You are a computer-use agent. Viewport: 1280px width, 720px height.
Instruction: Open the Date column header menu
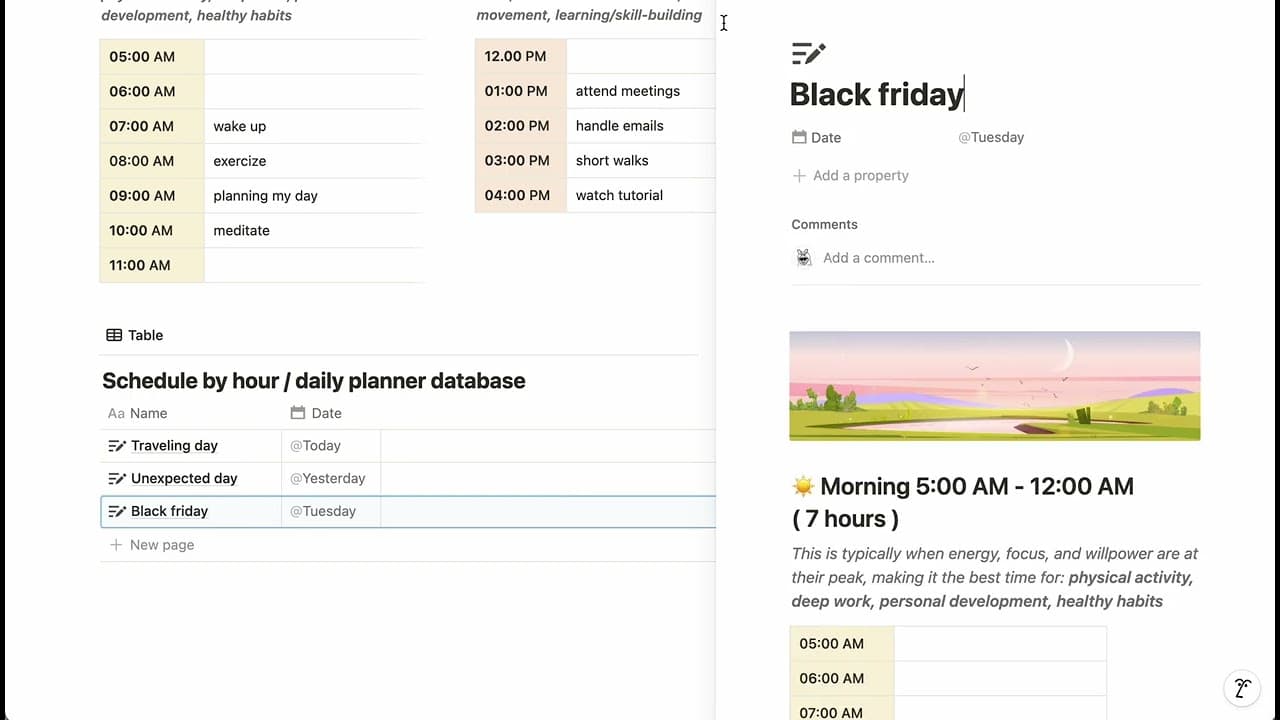click(326, 413)
